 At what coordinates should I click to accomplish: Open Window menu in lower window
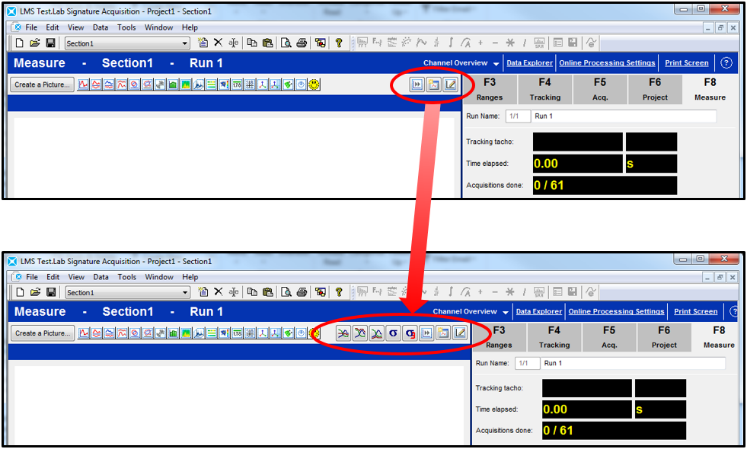(x=159, y=277)
